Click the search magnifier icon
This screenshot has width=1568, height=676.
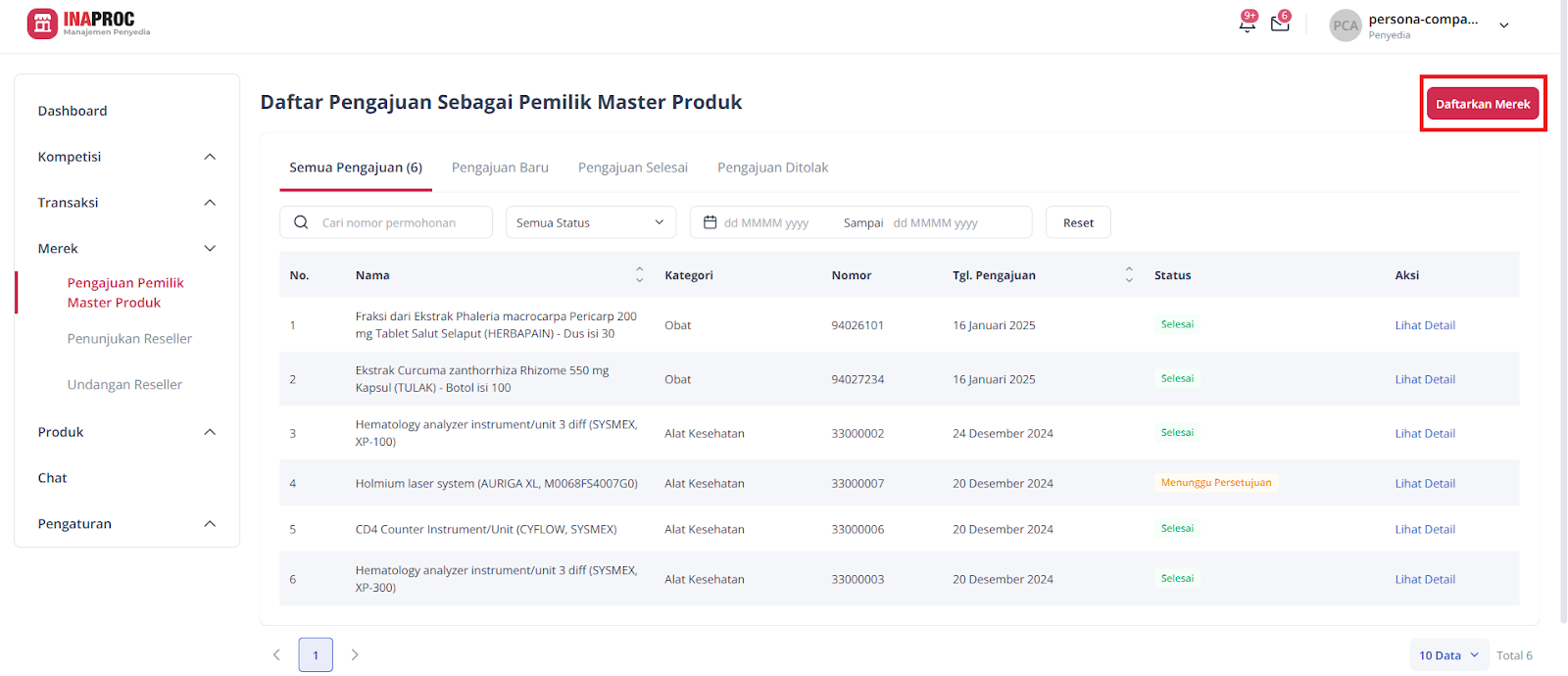click(301, 222)
